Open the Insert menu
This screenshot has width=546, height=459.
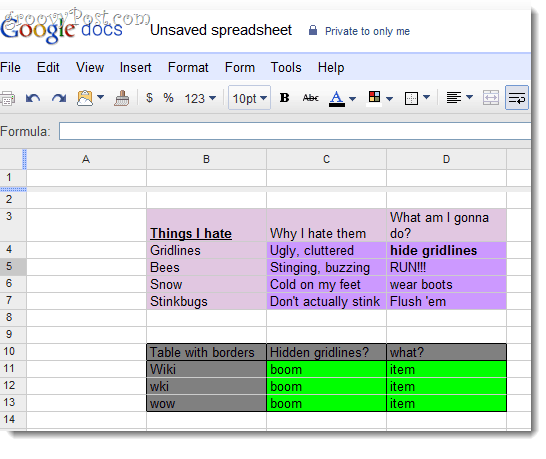(x=135, y=67)
